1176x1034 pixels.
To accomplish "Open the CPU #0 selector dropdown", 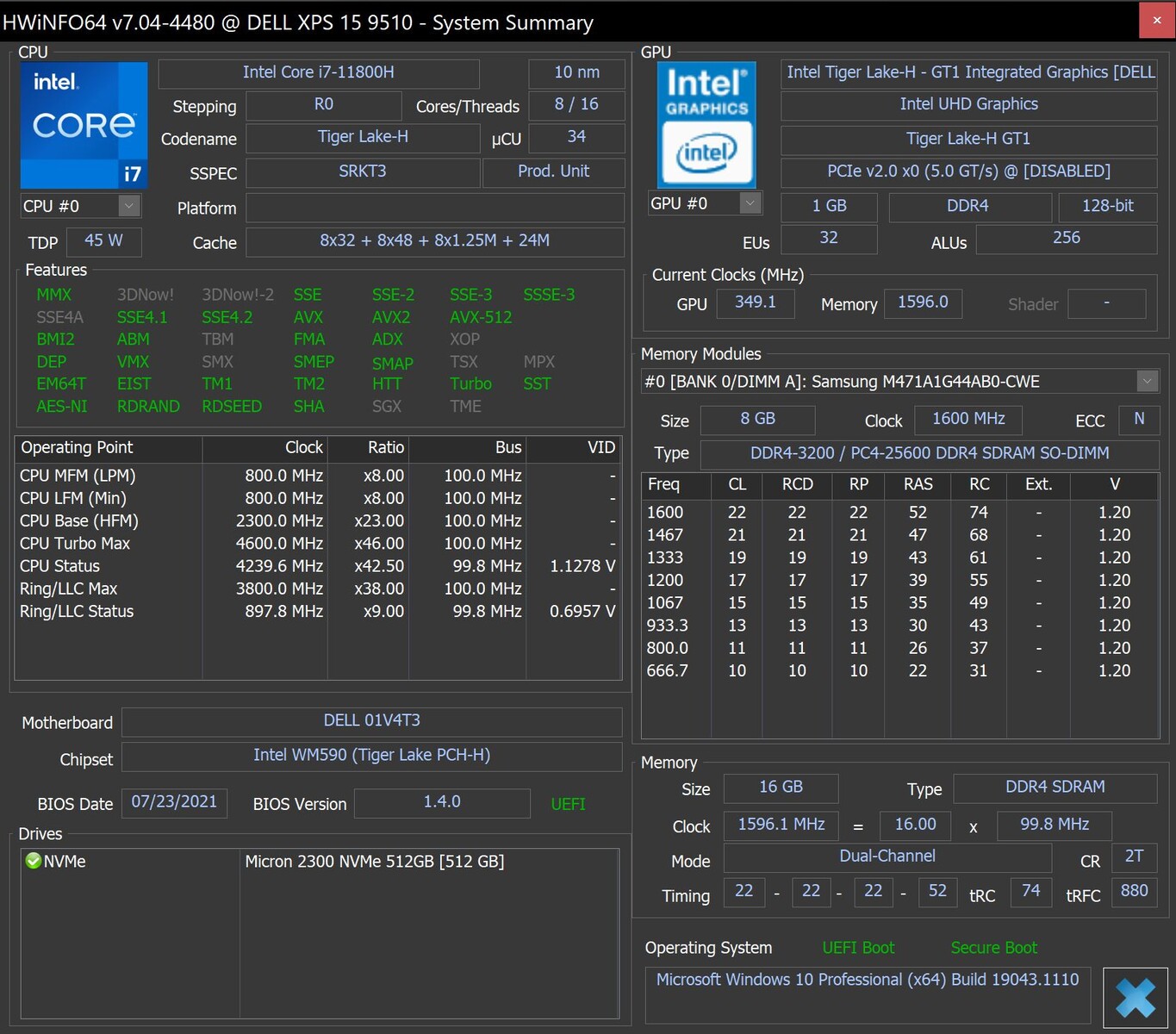I will coord(128,206).
